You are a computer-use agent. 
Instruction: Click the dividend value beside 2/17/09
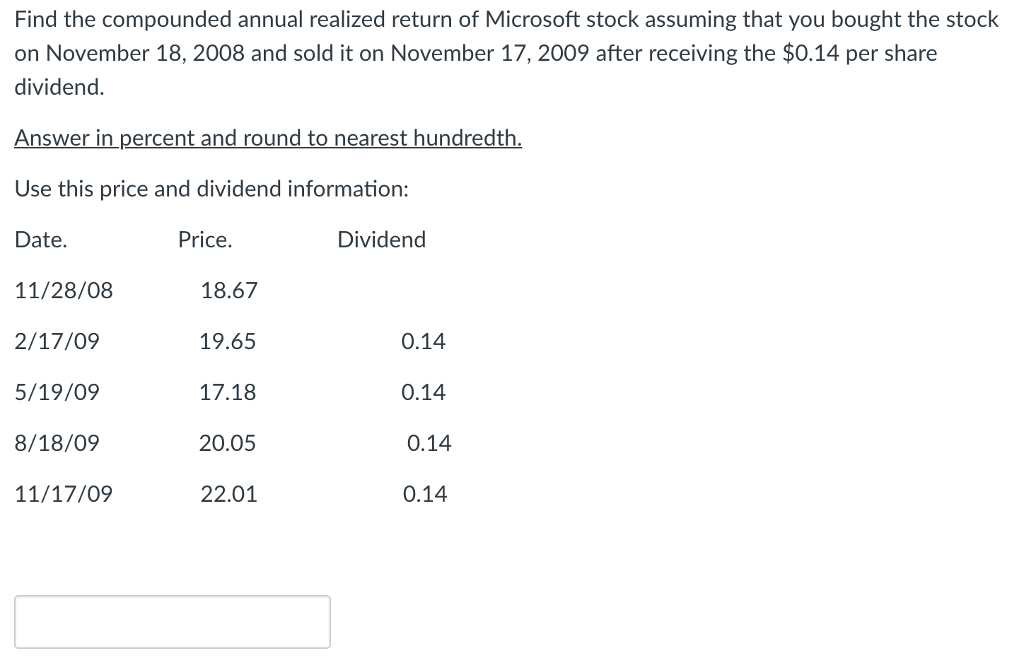tap(424, 341)
